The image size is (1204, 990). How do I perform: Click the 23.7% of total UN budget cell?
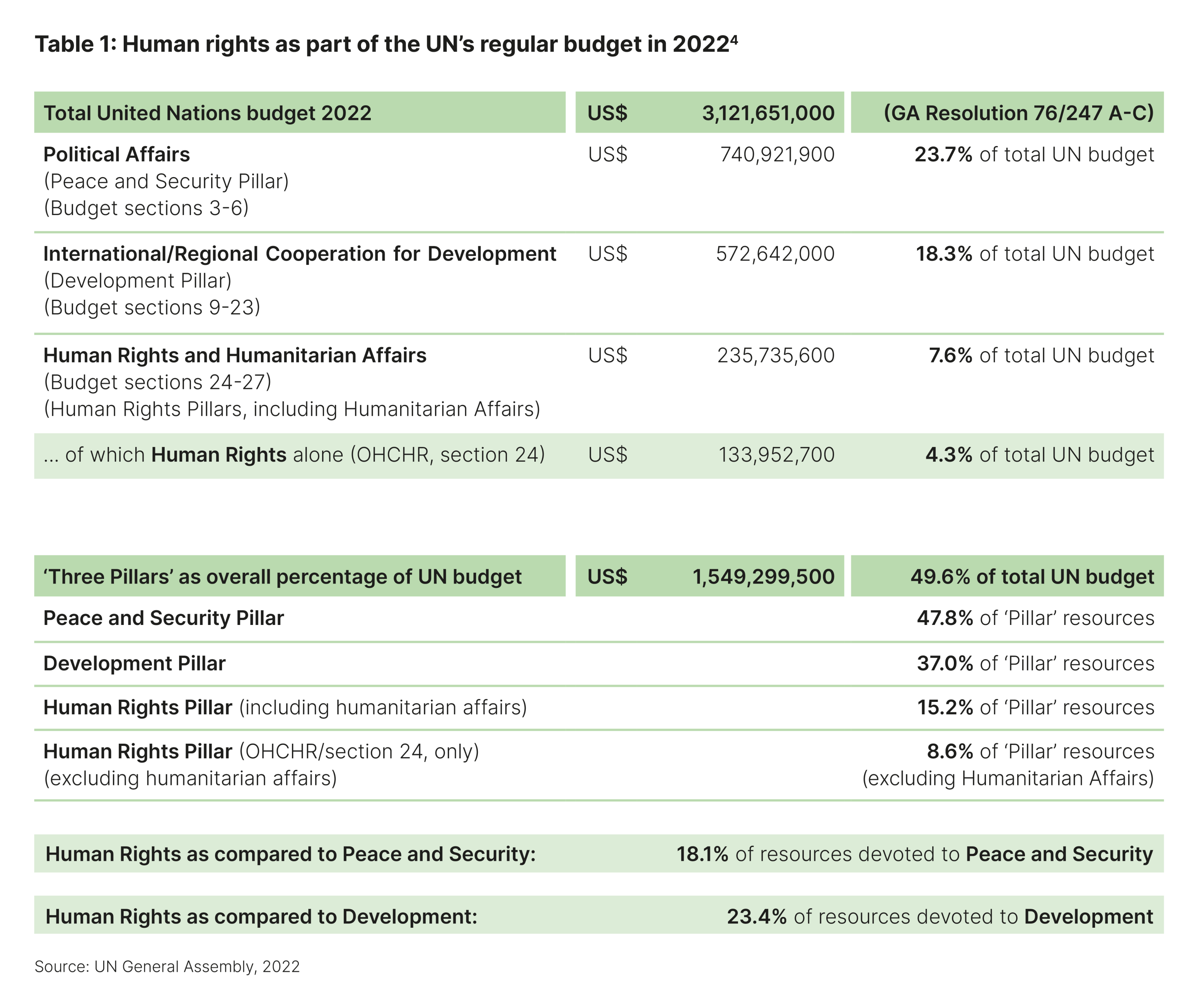click(1034, 155)
